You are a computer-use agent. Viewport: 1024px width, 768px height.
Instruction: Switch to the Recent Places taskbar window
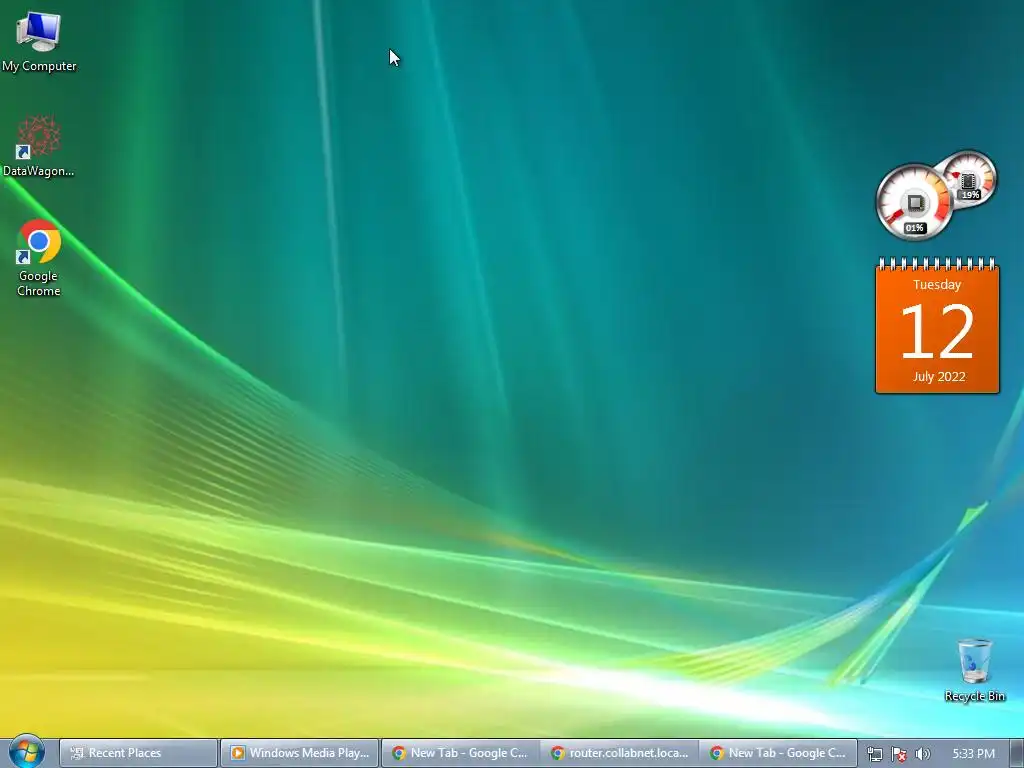coord(138,753)
